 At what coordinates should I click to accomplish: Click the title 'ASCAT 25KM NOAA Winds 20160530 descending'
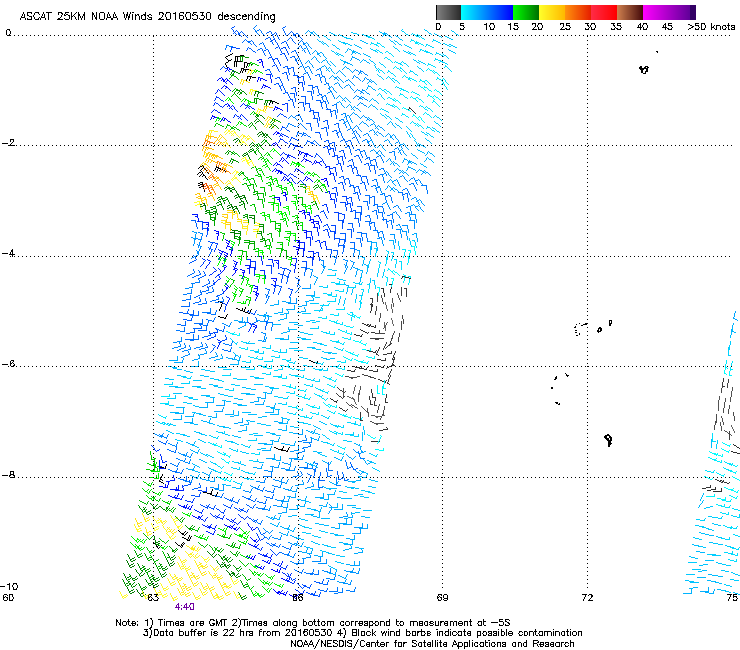[147, 17]
